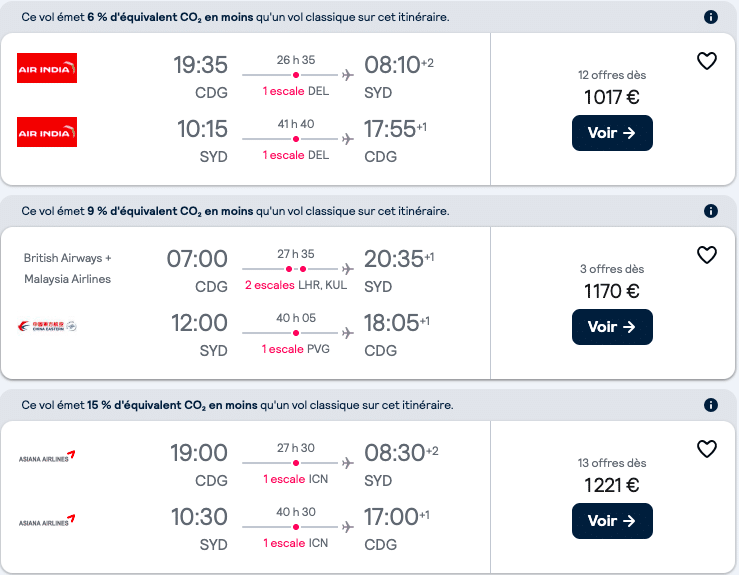The height and width of the screenshot is (575, 739).
Task: Click Air India logo on outbound 19:35 flight
Action: 47,68
